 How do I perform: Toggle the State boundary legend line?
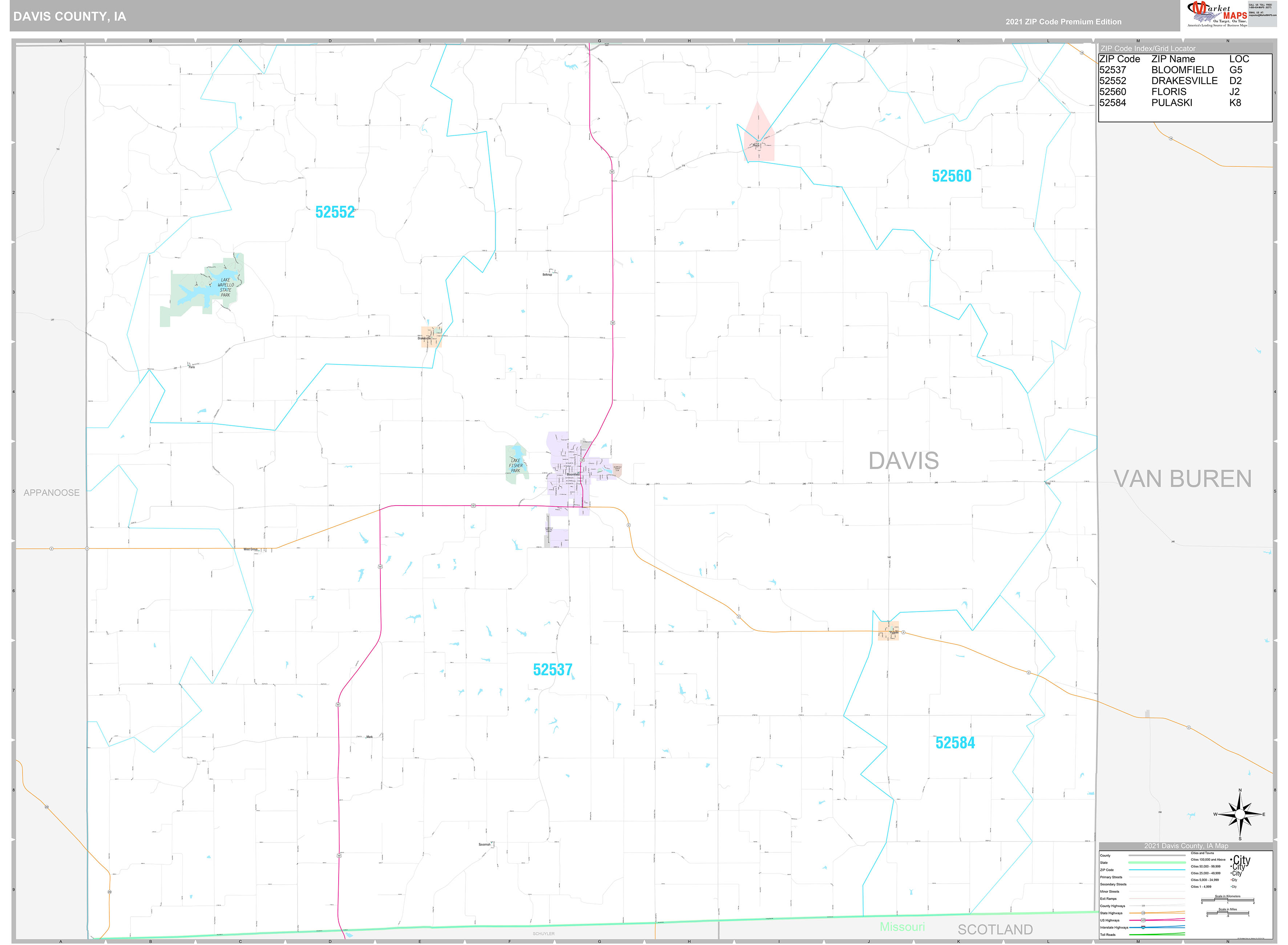tap(1156, 862)
